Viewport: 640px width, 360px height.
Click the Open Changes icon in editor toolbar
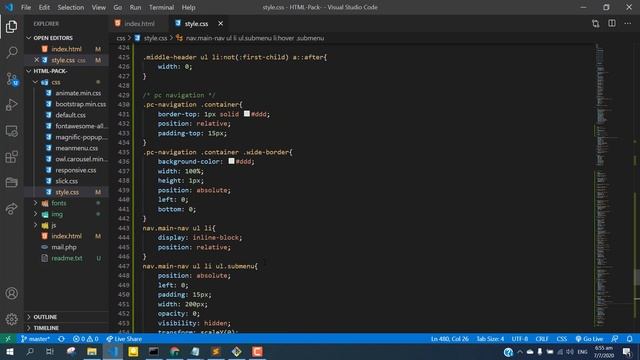coord(596,24)
